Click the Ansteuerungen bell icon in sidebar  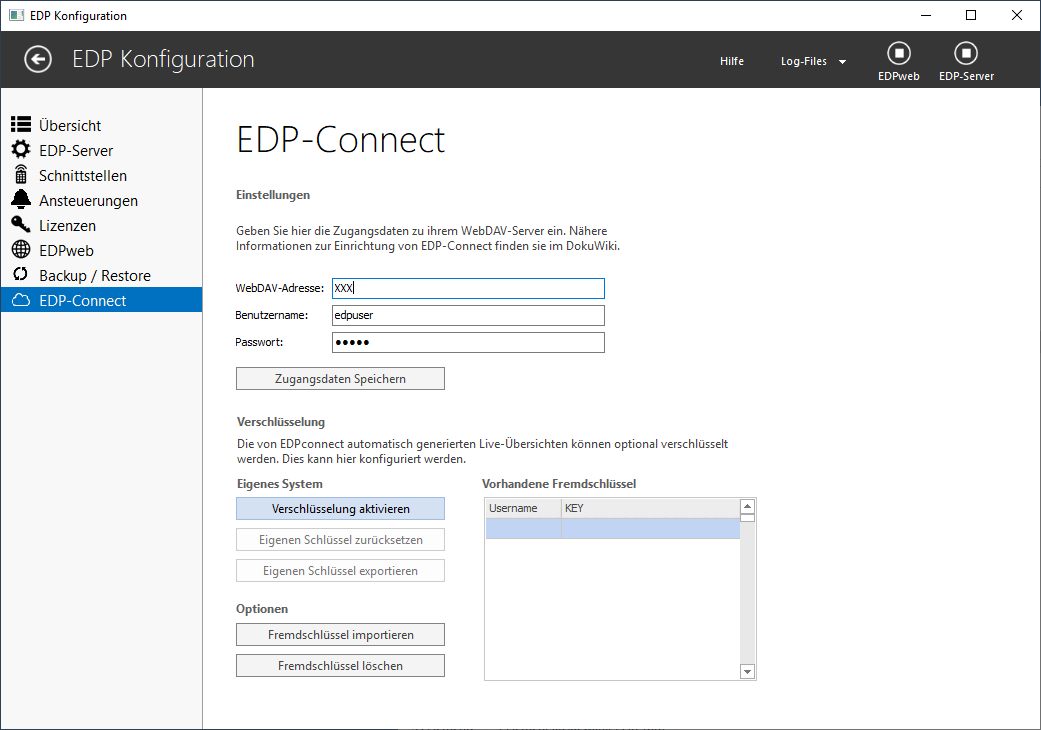[x=21, y=199]
